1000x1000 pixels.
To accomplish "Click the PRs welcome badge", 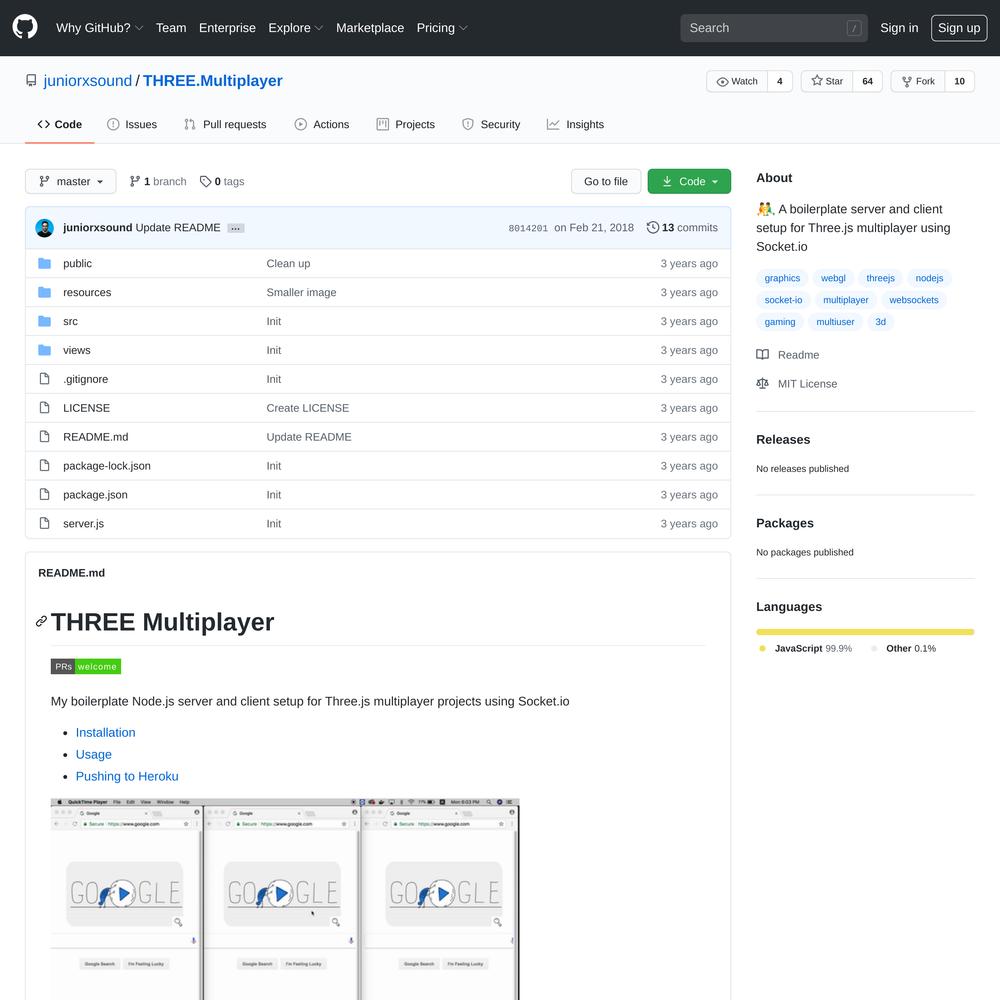I will click(86, 666).
